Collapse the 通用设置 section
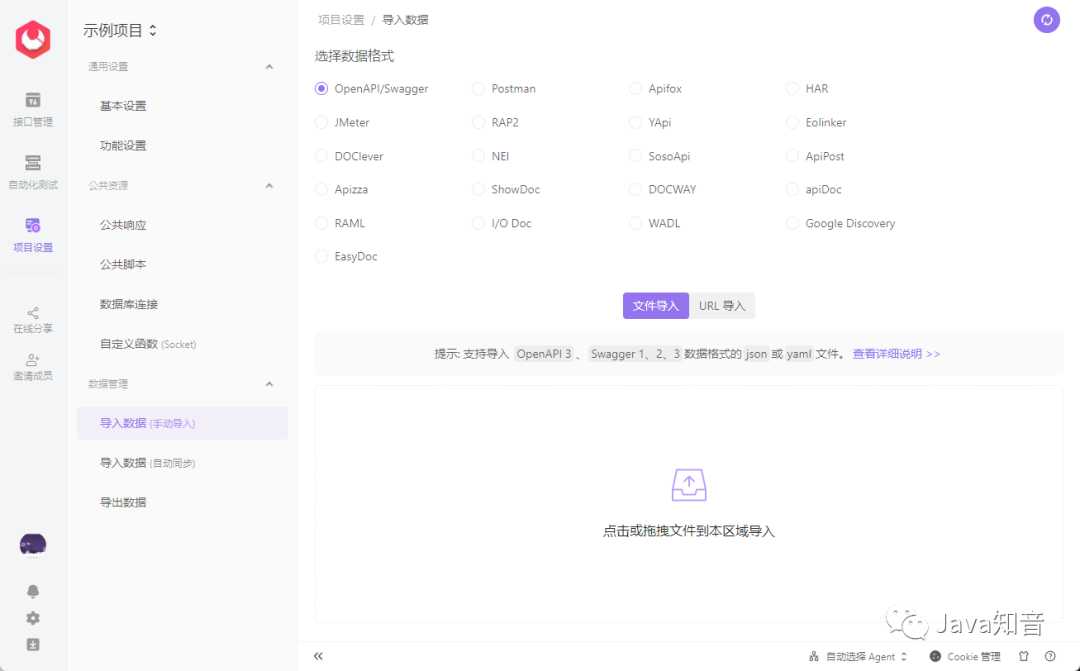1080x671 pixels. tap(268, 66)
